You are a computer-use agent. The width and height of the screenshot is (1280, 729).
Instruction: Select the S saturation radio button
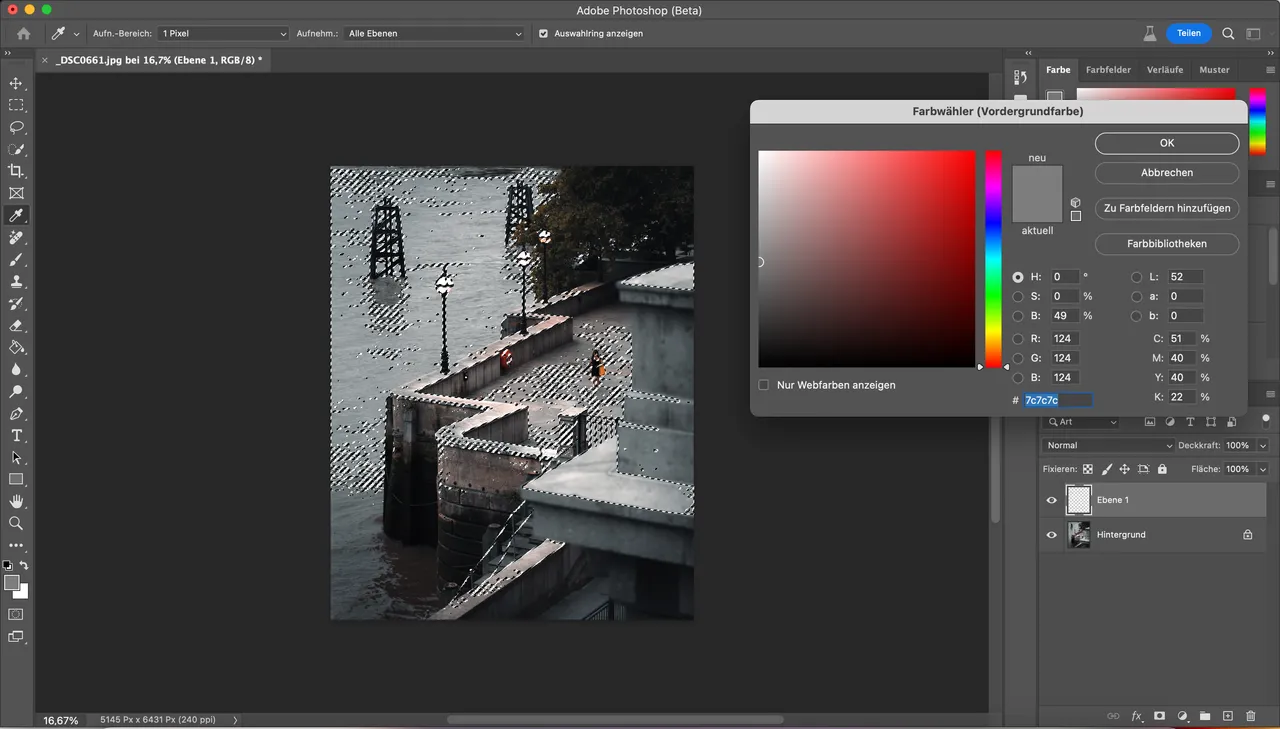tap(1018, 296)
